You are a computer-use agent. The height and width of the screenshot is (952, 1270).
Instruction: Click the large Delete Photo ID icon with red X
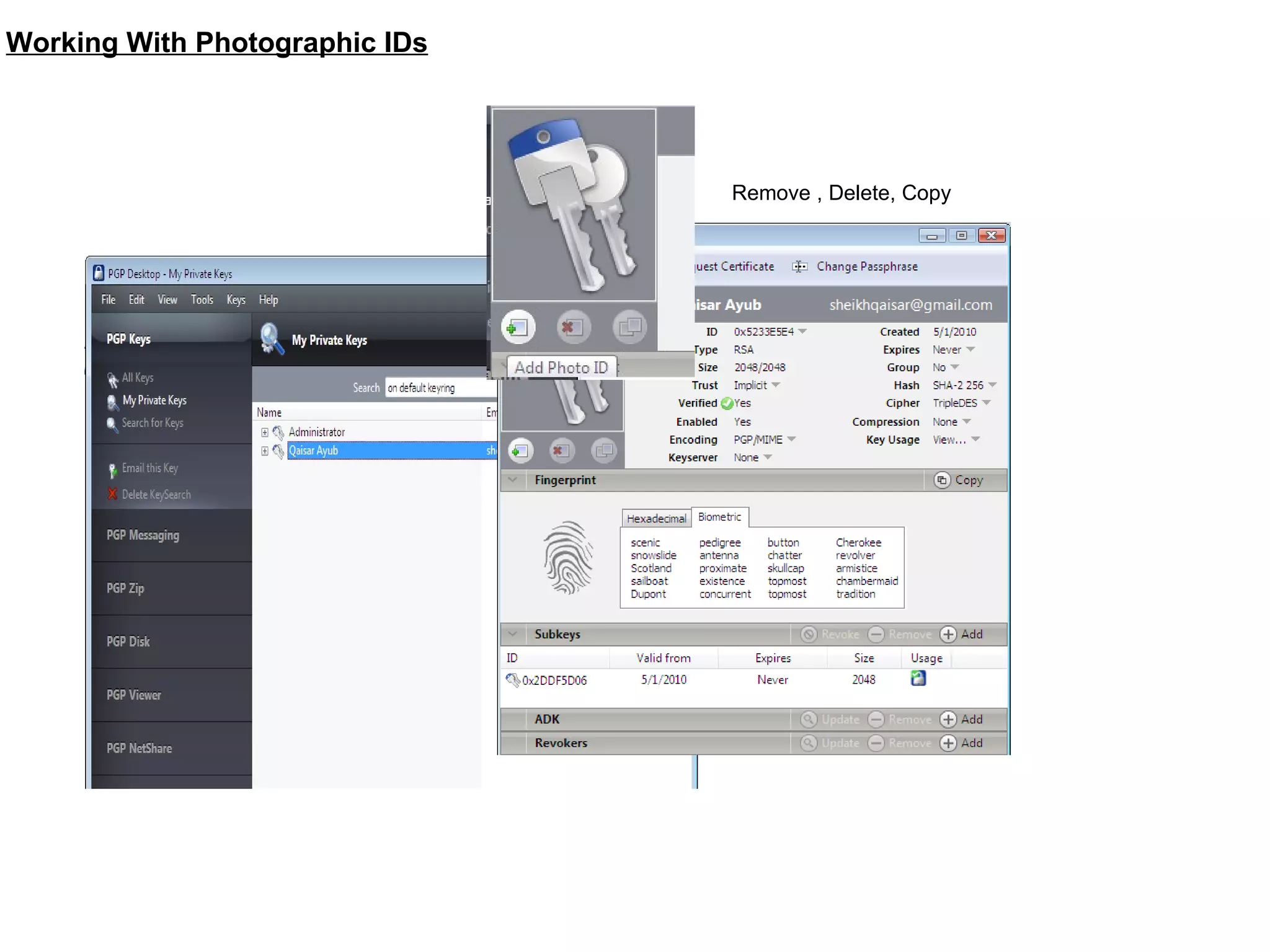573,327
